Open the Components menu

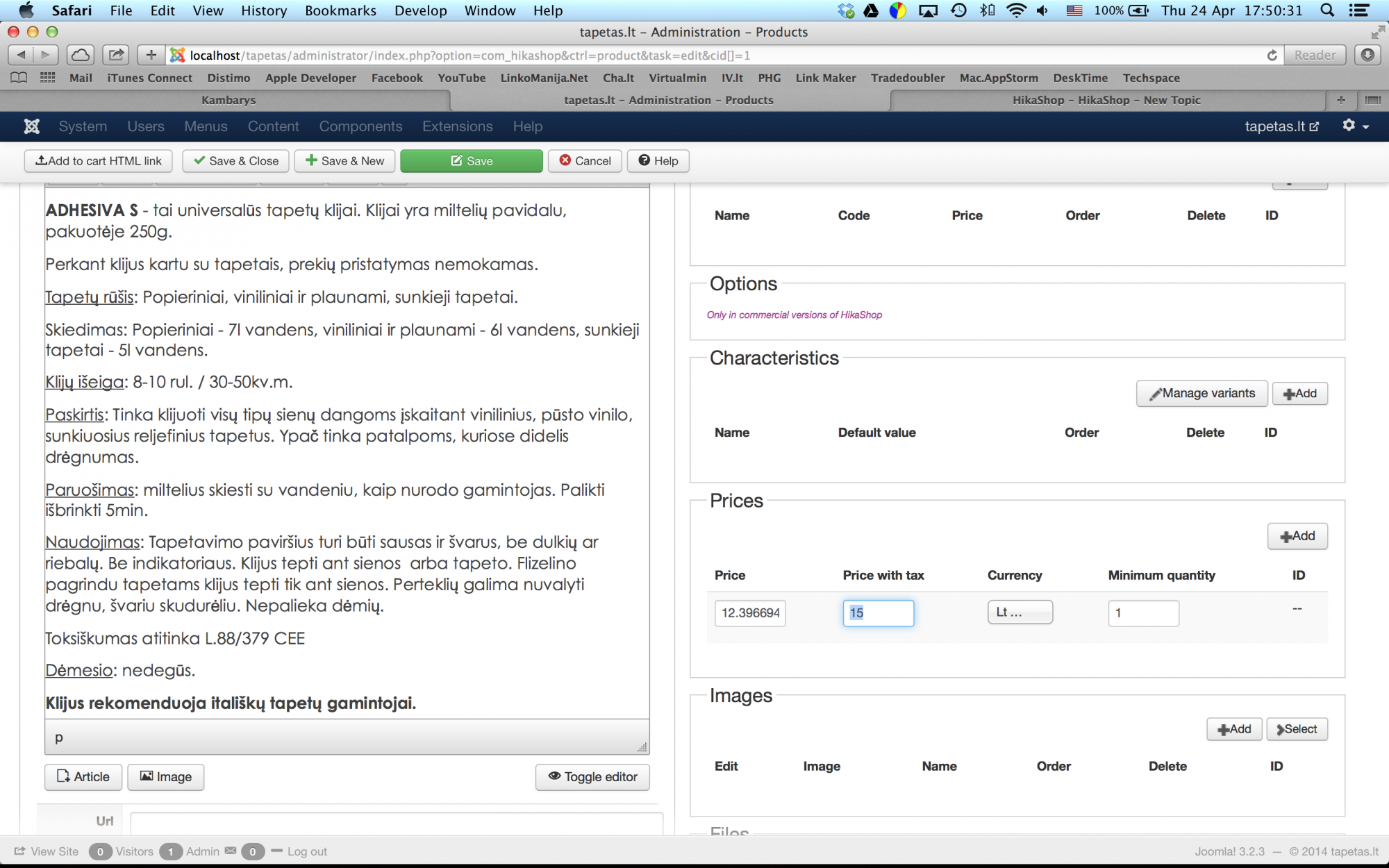pyautogui.click(x=360, y=126)
